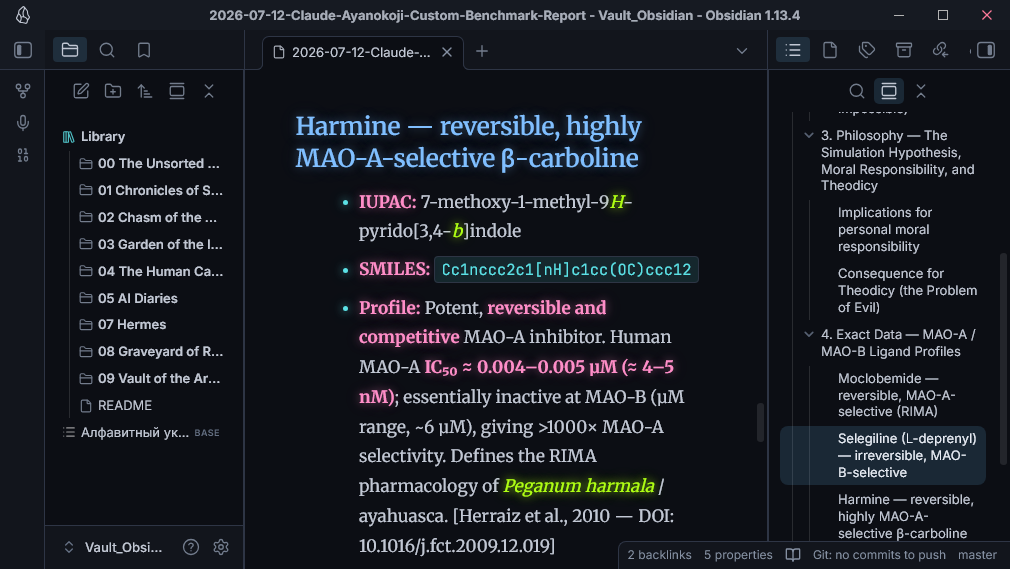Collapse all folders in file explorer
This screenshot has height=569, width=1010.
[x=209, y=91]
